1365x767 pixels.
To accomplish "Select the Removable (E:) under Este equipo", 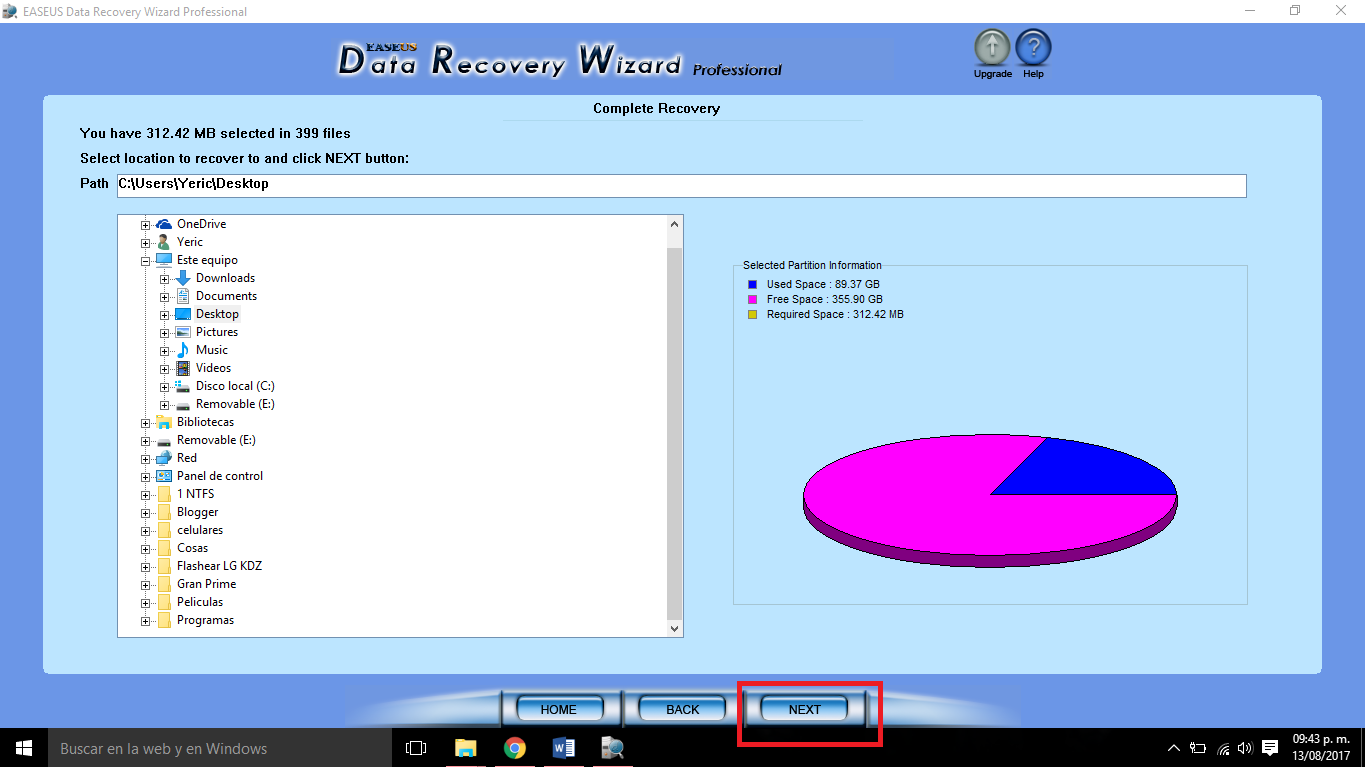I will [235, 404].
